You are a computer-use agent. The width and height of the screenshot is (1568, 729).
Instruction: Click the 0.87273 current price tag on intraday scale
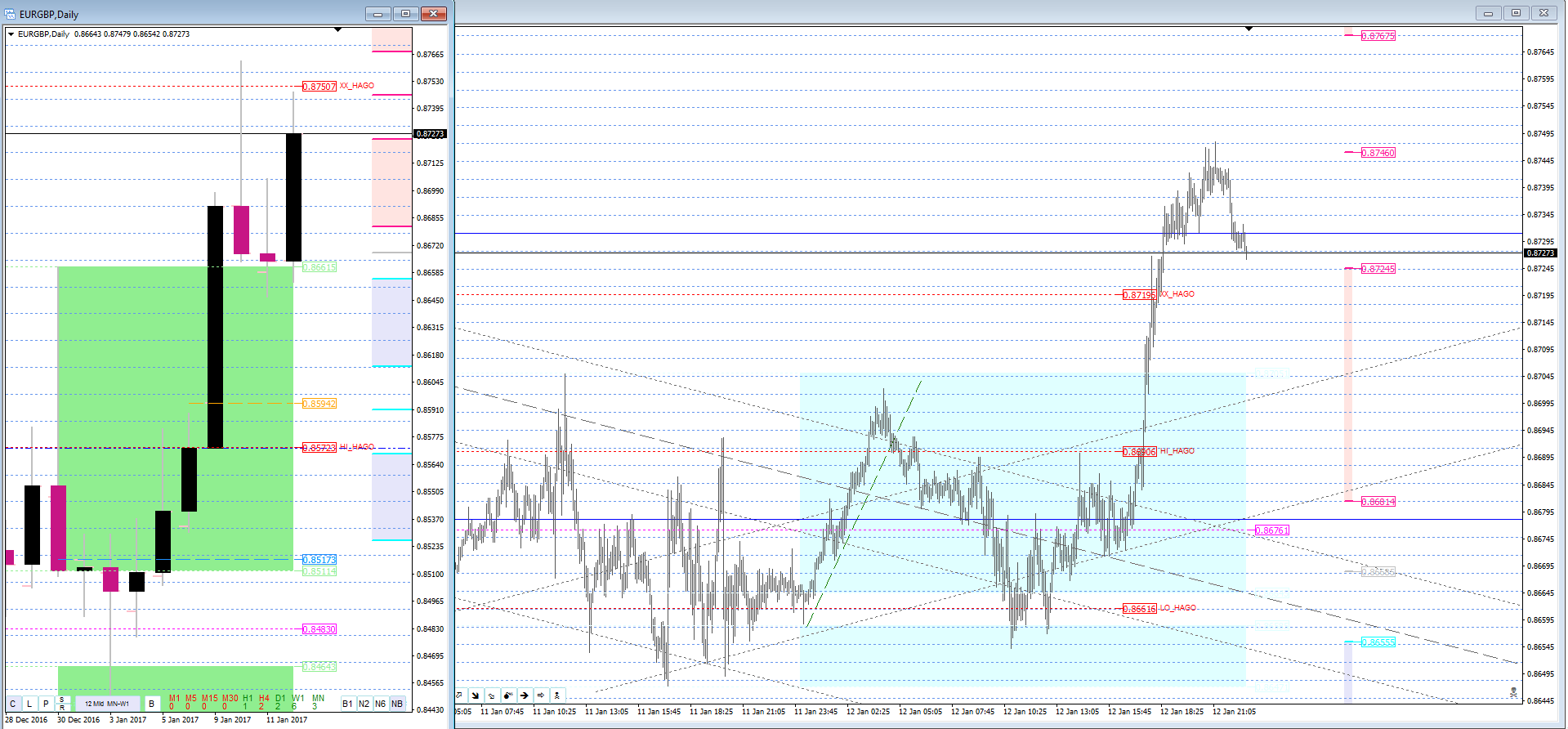[x=1540, y=253]
